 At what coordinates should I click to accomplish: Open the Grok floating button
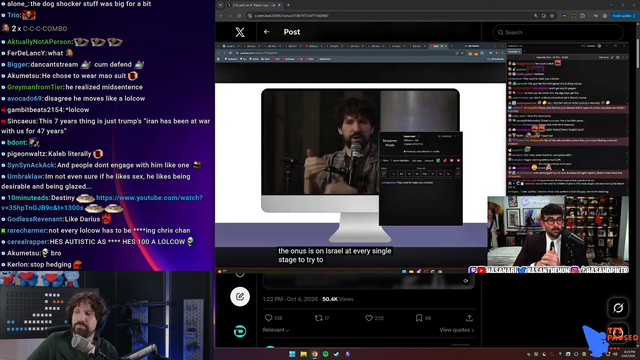pyautogui.click(x=618, y=308)
